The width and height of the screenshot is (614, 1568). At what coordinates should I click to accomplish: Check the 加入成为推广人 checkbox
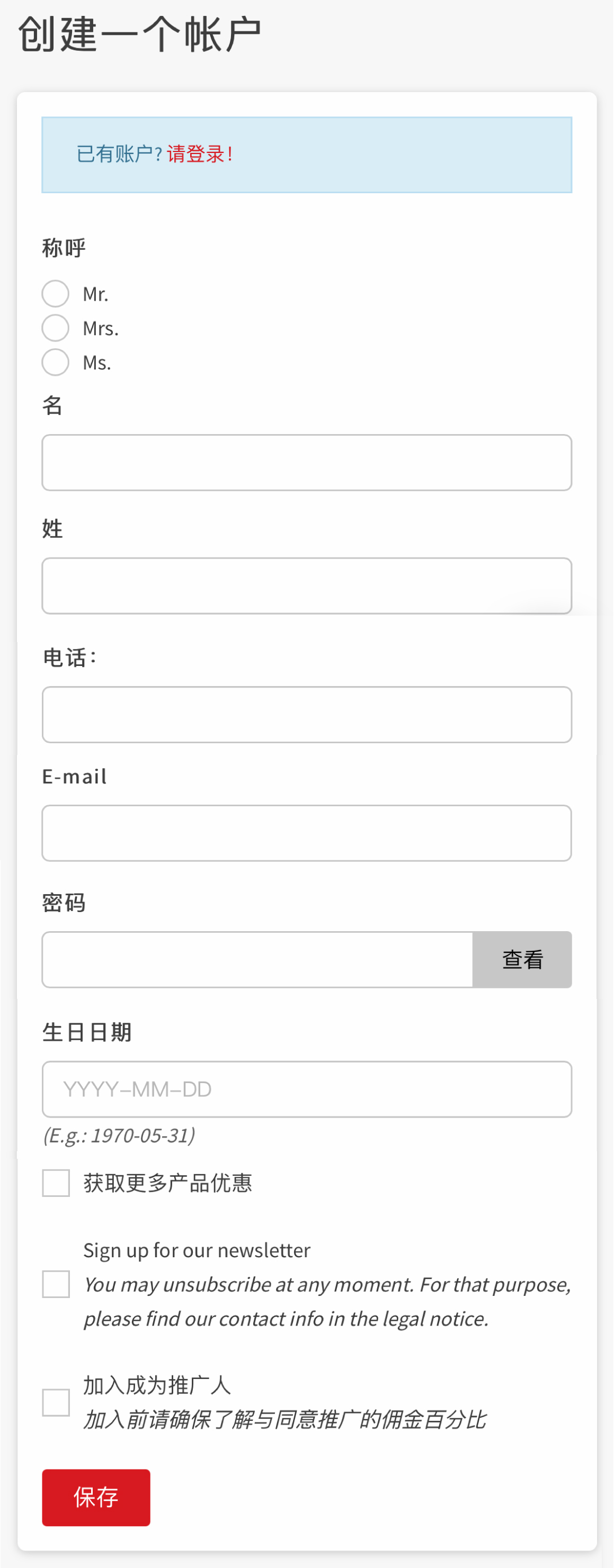pyautogui.click(x=56, y=1402)
